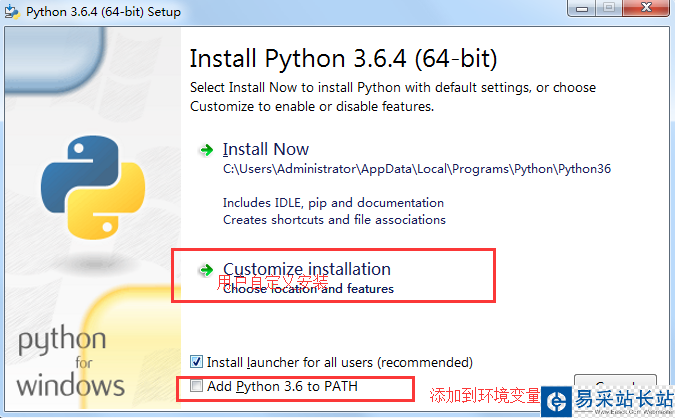Enable Add Python 3.6 to PATH
The width and height of the screenshot is (675, 418).
(196, 386)
